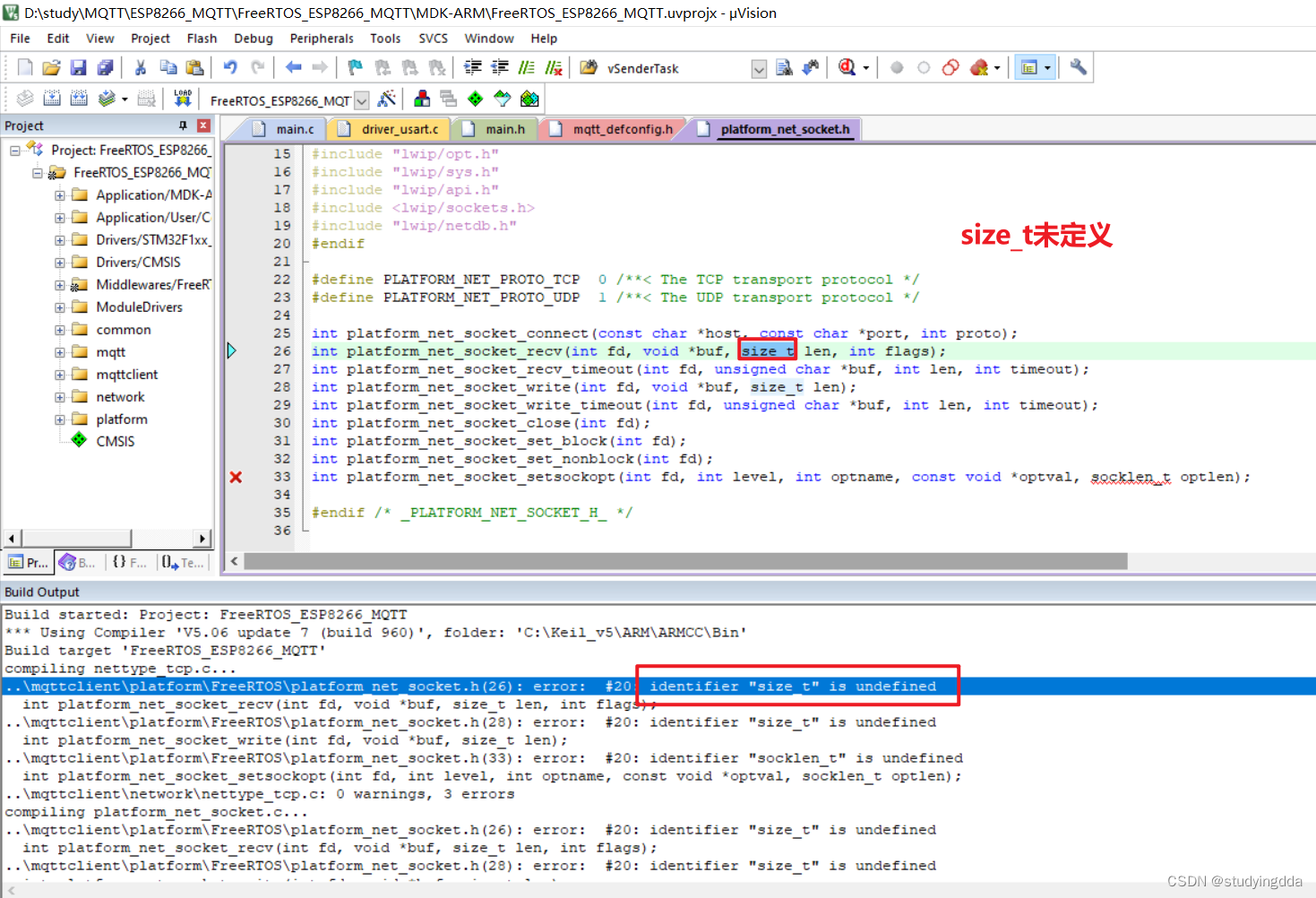Select the Books (B...) bottom panel tab
The width and height of the screenshot is (1316, 898).
click(77, 562)
